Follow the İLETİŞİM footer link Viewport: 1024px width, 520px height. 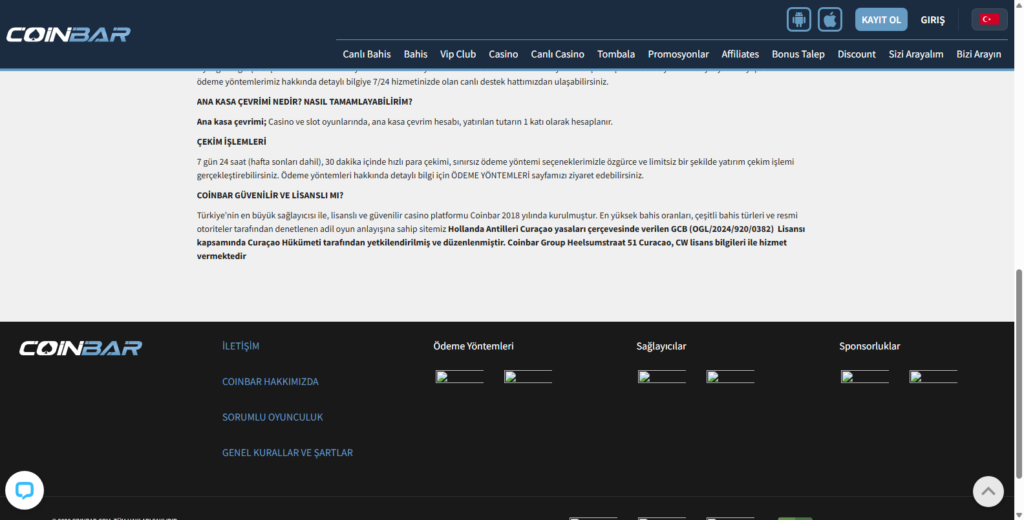point(240,346)
